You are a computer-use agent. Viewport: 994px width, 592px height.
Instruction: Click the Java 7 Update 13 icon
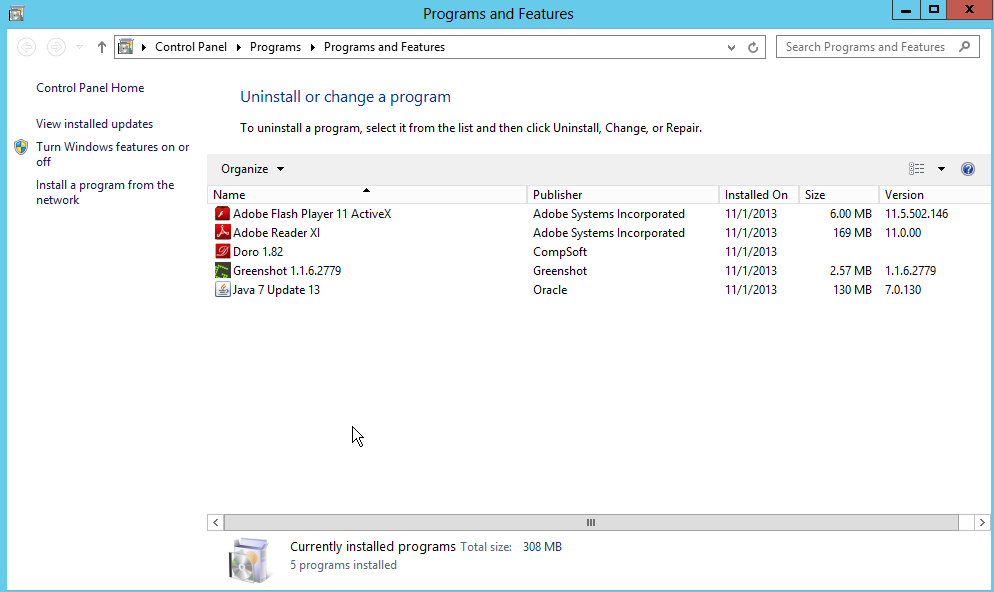click(222, 290)
